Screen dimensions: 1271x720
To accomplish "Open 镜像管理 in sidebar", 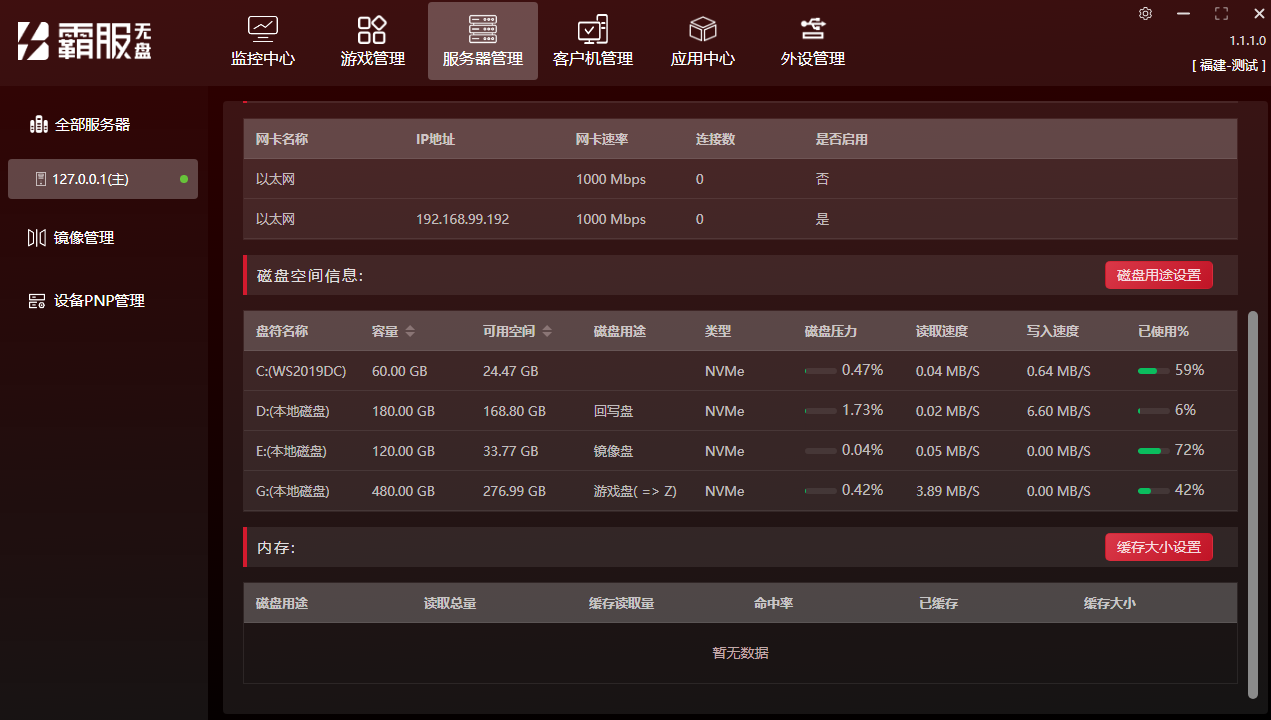I will (84, 238).
